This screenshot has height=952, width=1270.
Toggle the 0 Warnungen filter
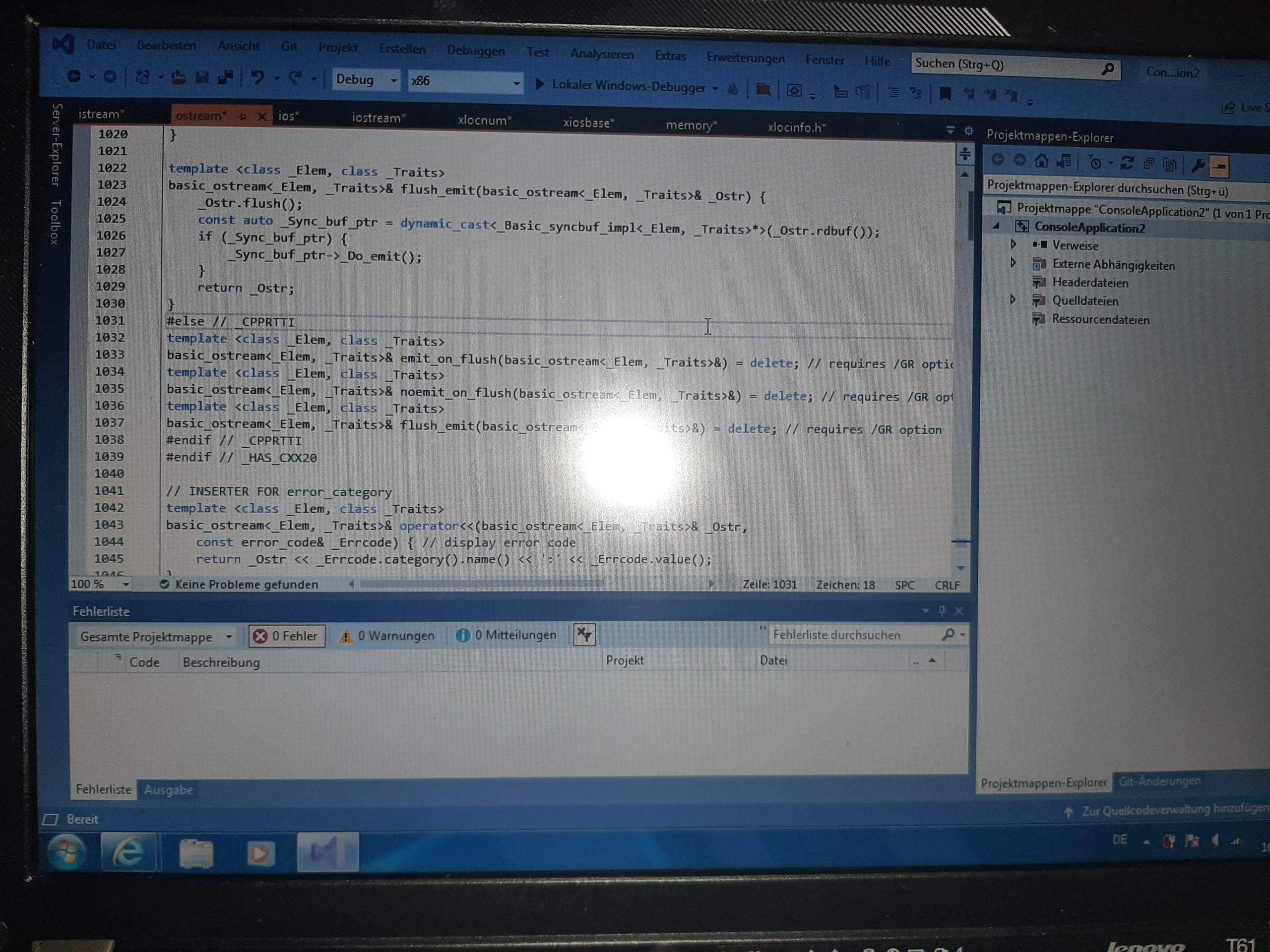(x=388, y=635)
